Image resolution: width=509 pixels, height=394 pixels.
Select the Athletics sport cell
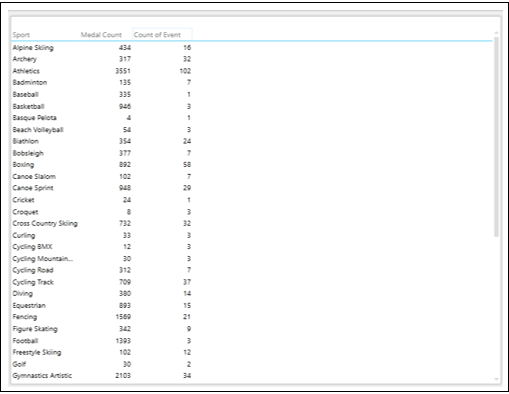(26, 71)
